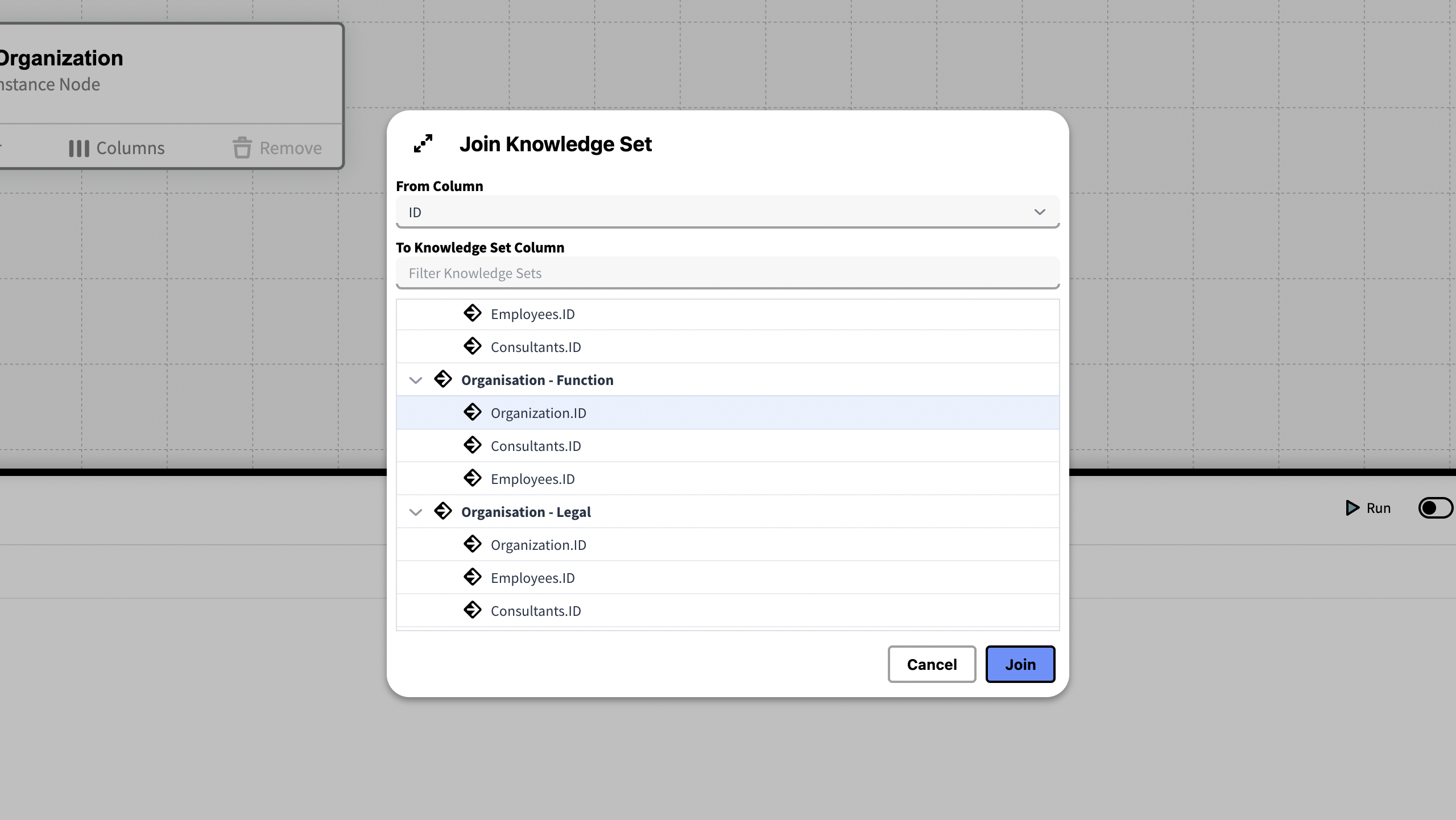The image size is (1456, 820).
Task: Click the Remove trash icon
Action: pos(242,148)
